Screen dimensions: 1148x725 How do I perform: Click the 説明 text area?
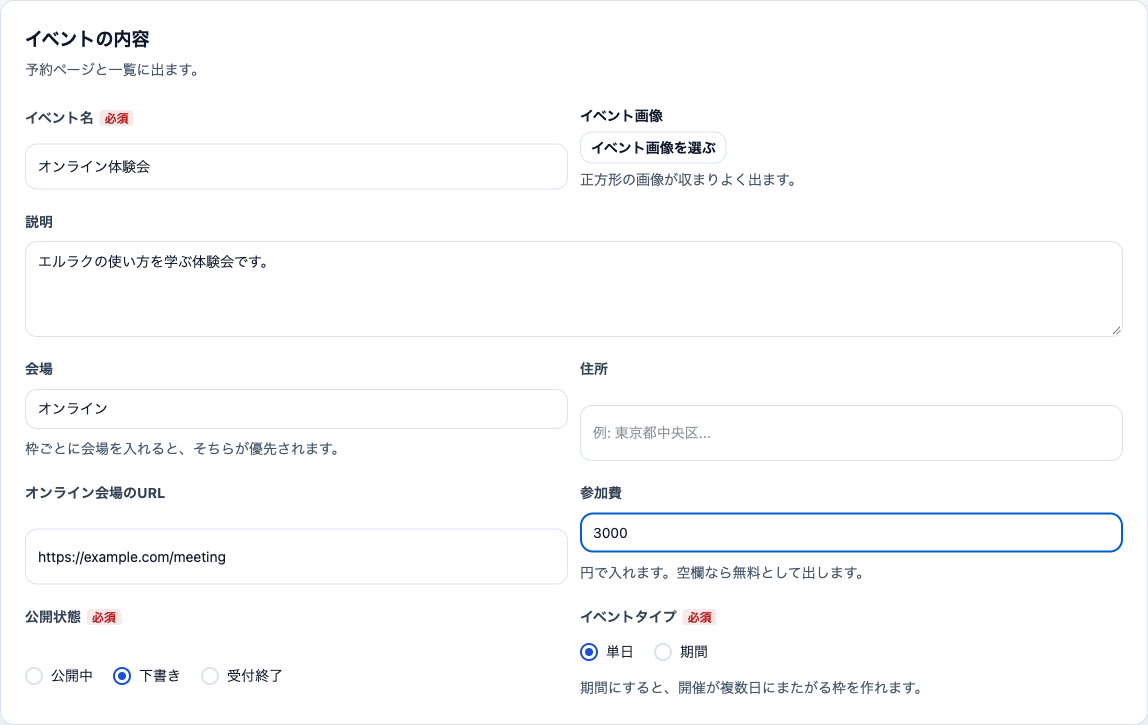tap(573, 289)
